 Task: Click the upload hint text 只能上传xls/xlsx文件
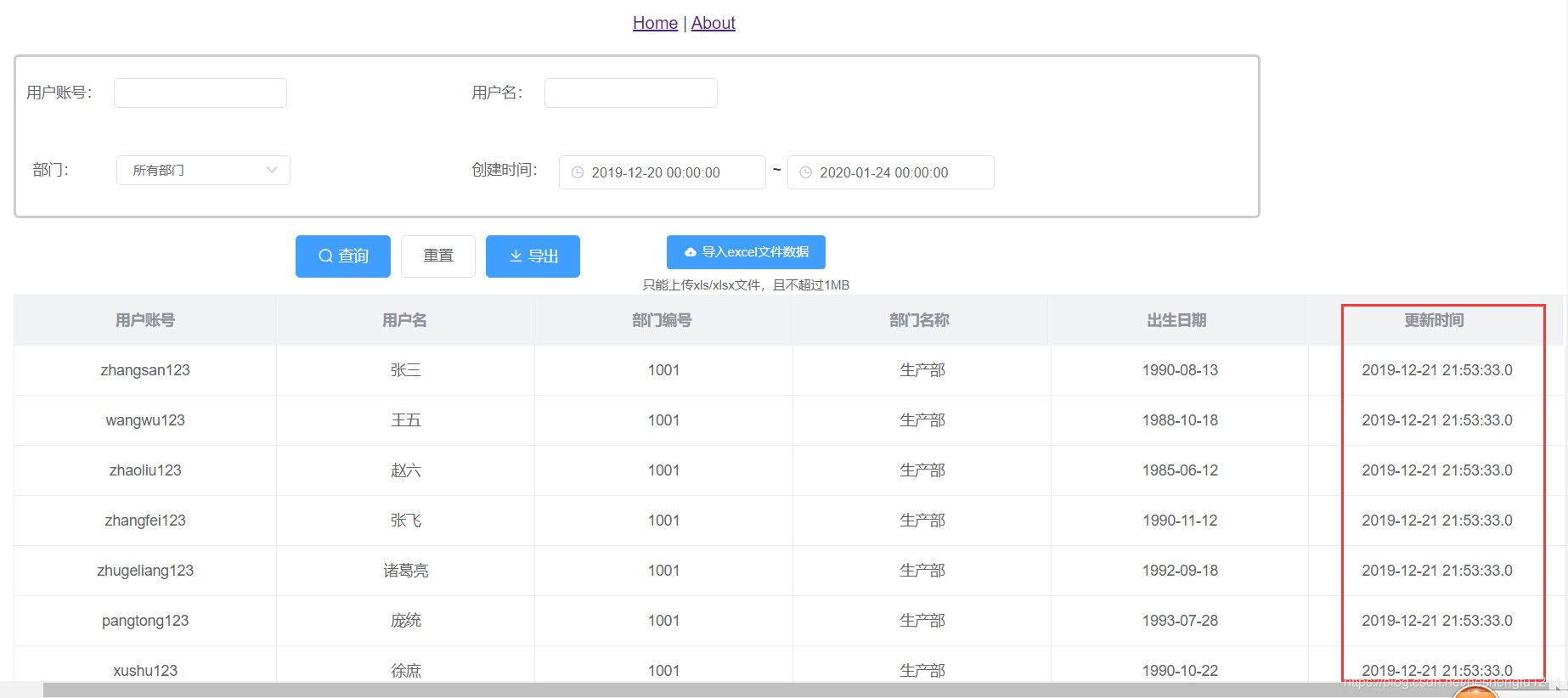703,285
